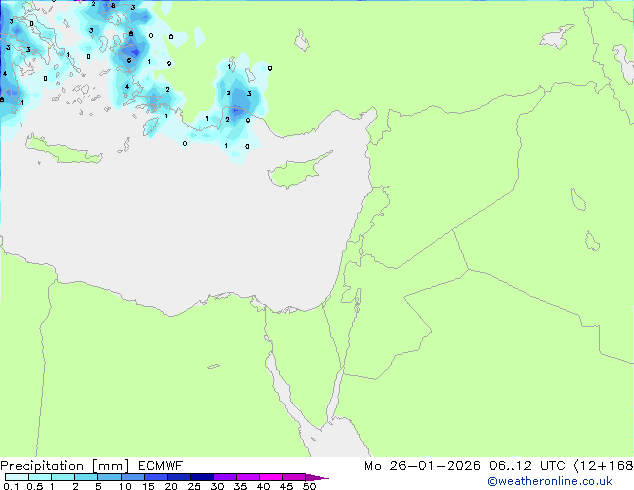Click the 'Precipitation' title word
634x490 pixels.
[42, 466]
